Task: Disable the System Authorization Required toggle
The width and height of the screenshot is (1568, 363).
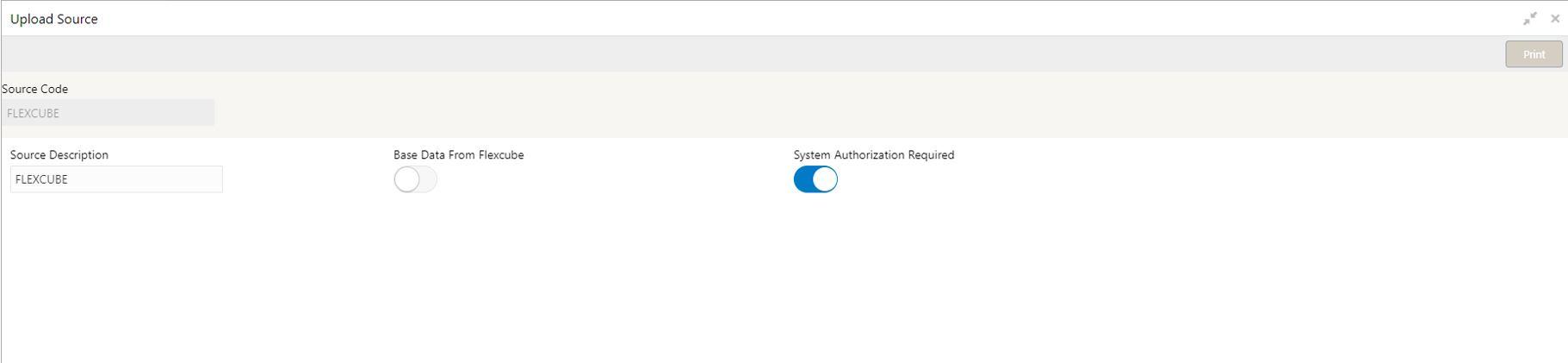Action: (x=815, y=179)
